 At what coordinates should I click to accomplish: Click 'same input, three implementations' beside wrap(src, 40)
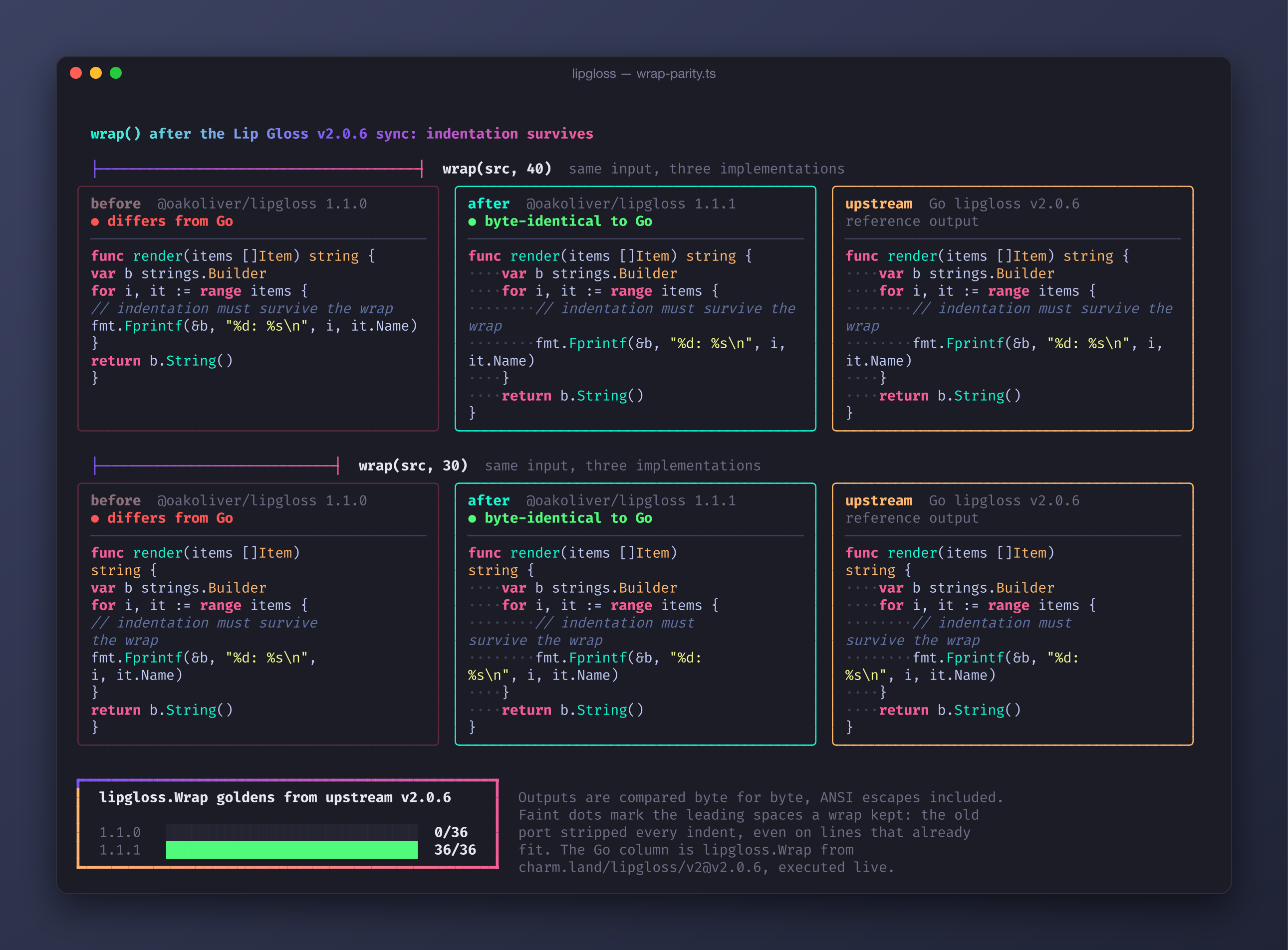(707, 169)
